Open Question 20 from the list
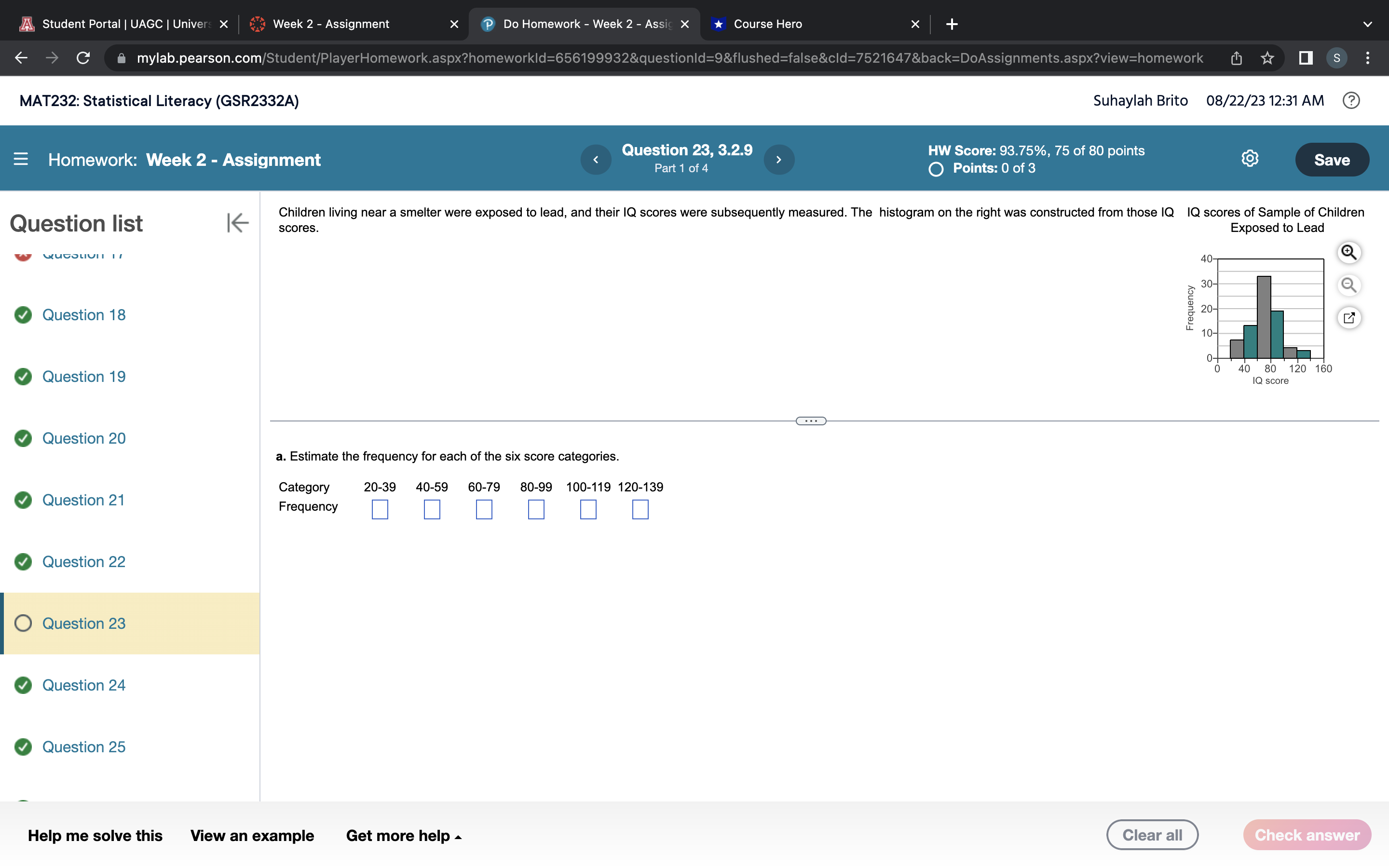 tap(83, 438)
